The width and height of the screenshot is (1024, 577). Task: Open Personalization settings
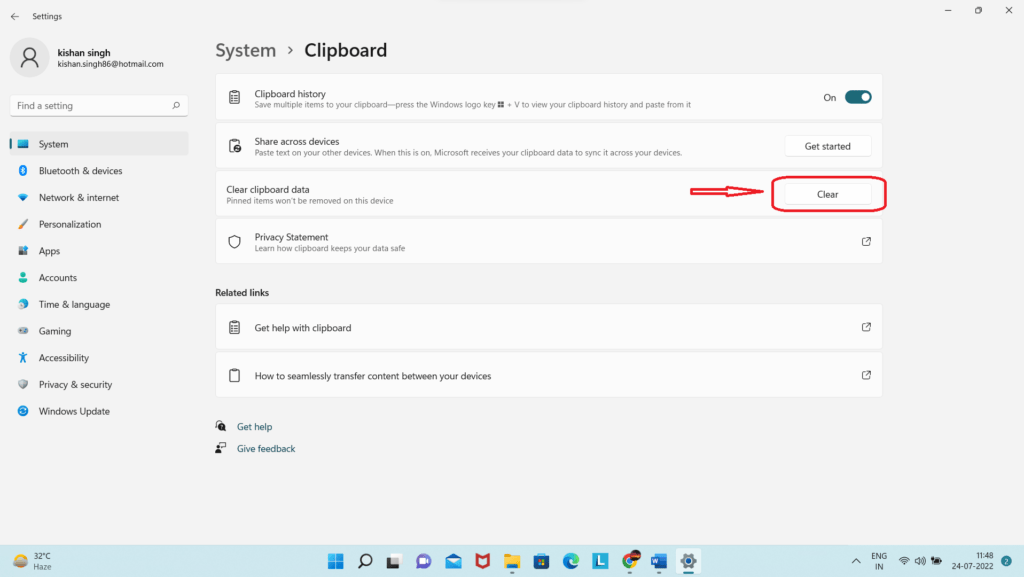99,225
